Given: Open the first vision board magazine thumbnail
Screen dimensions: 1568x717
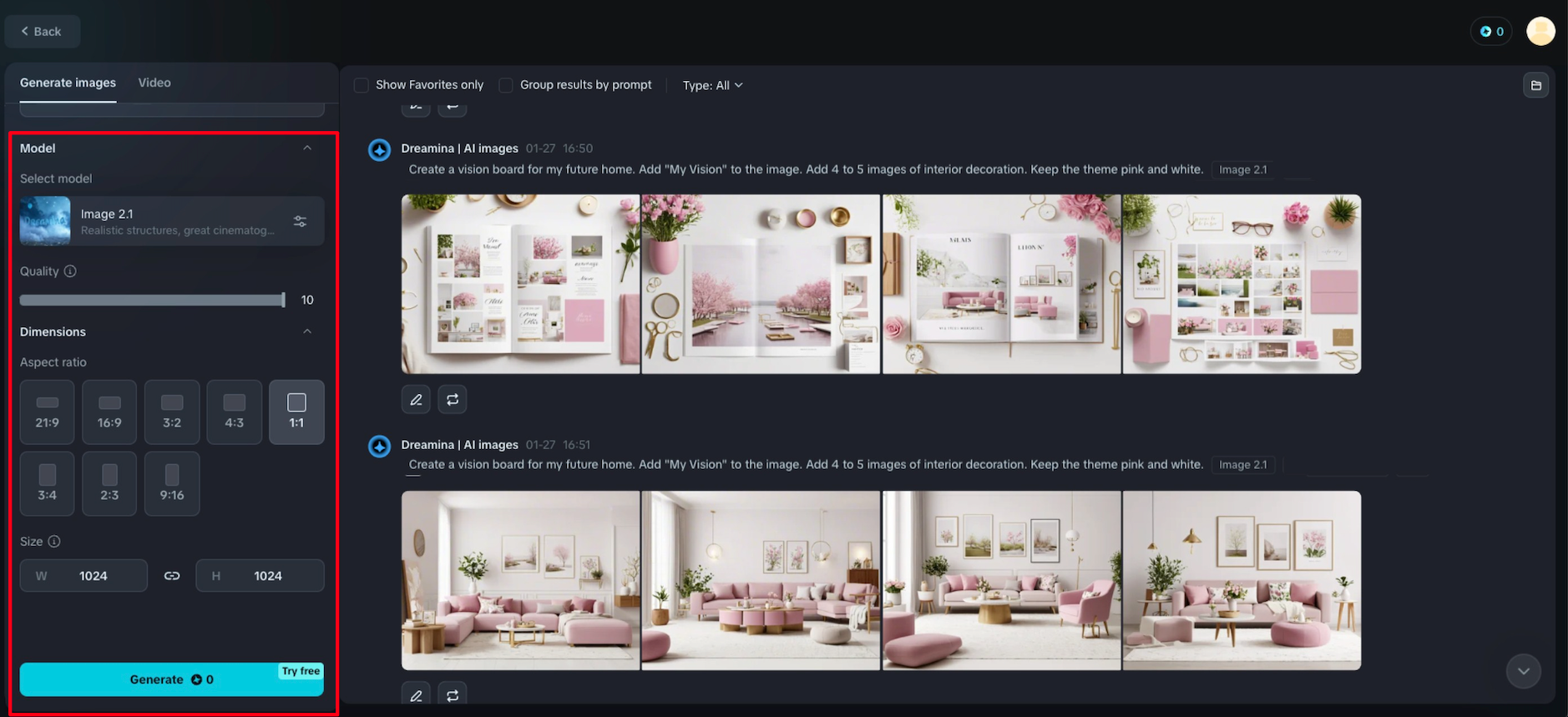Looking at the screenshot, I should pyautogui.click(x=521, y=285).
